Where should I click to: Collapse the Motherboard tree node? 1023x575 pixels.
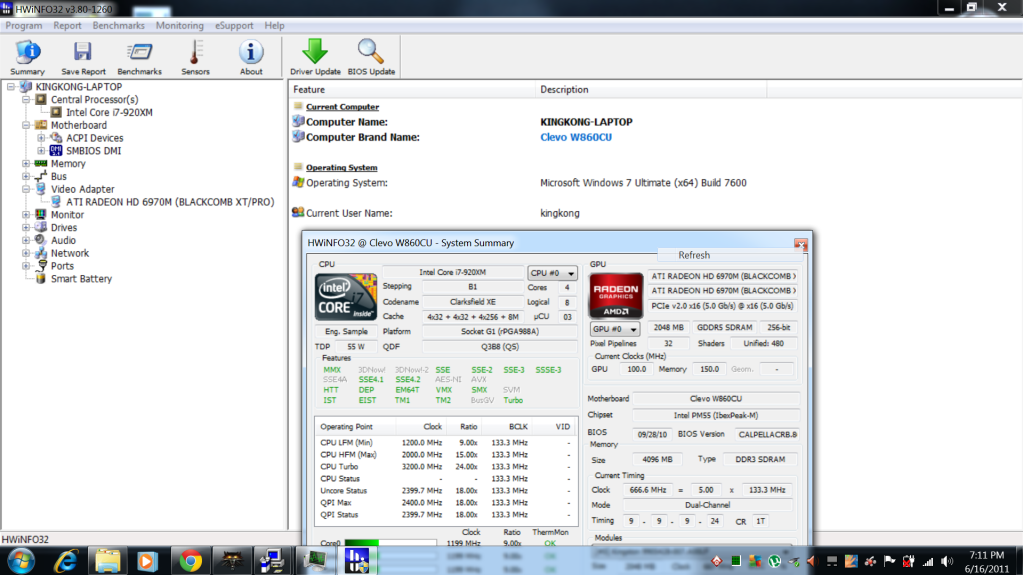26,126
